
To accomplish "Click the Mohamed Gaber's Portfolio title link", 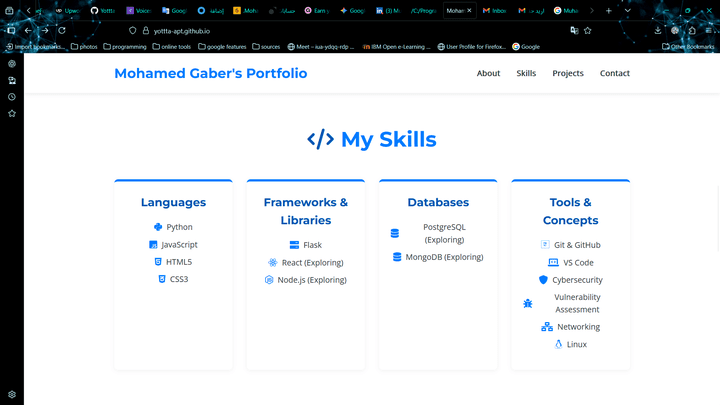I will (x=210, y=73).
